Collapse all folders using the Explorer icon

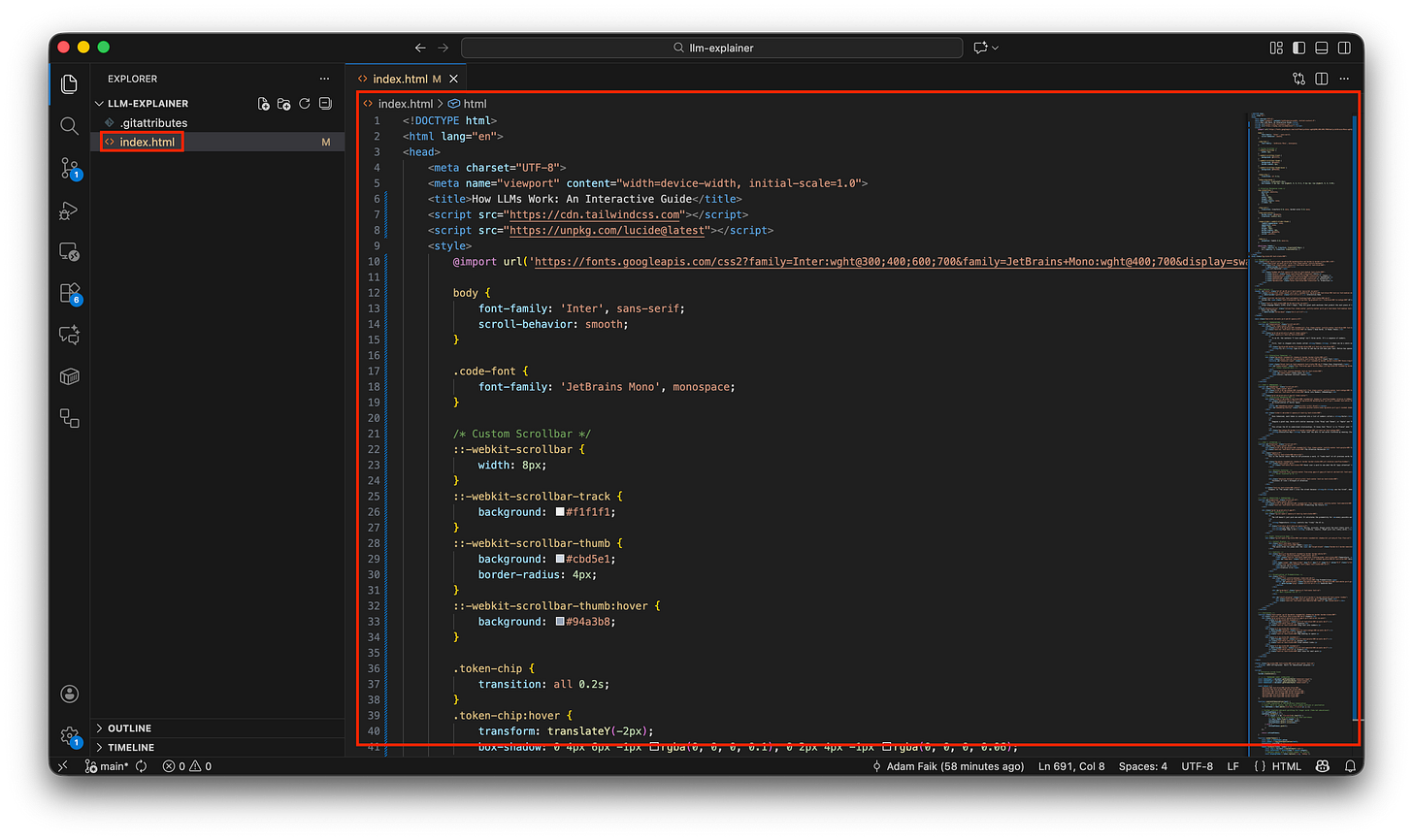[x=324, y=103]
